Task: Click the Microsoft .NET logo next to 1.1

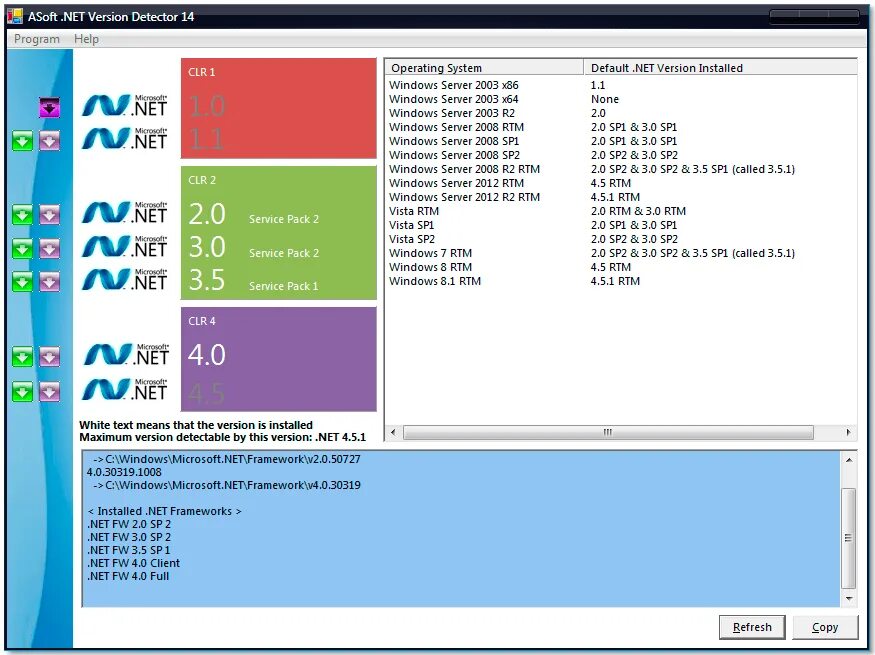Action: tap(124, 138)
